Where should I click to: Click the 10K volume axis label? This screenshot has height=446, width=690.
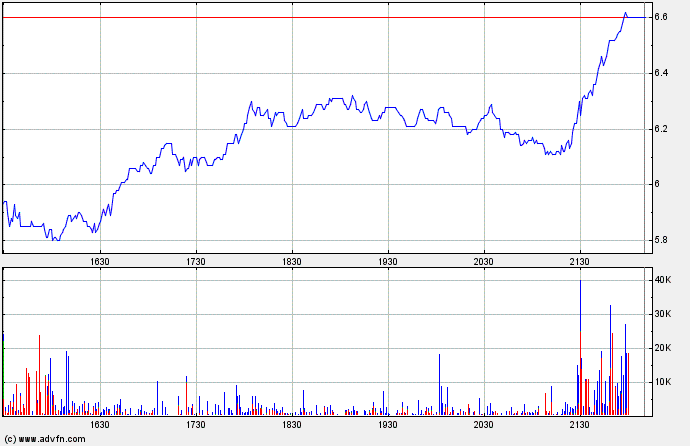click(663, 382)
